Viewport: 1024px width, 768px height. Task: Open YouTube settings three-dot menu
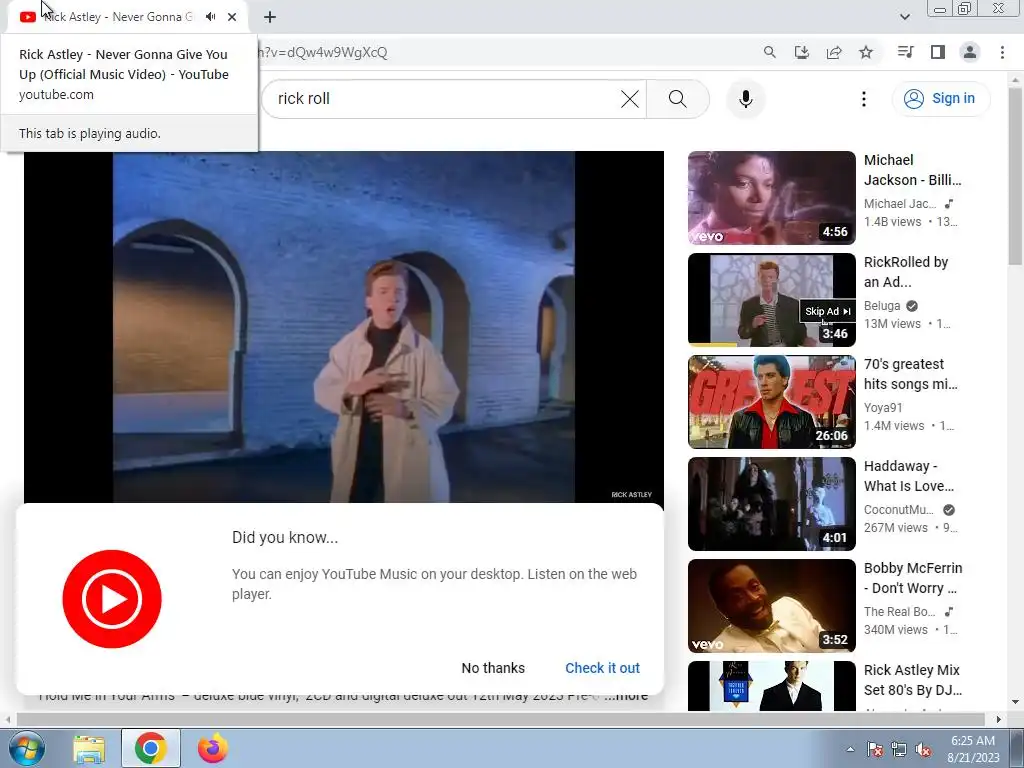863,99
